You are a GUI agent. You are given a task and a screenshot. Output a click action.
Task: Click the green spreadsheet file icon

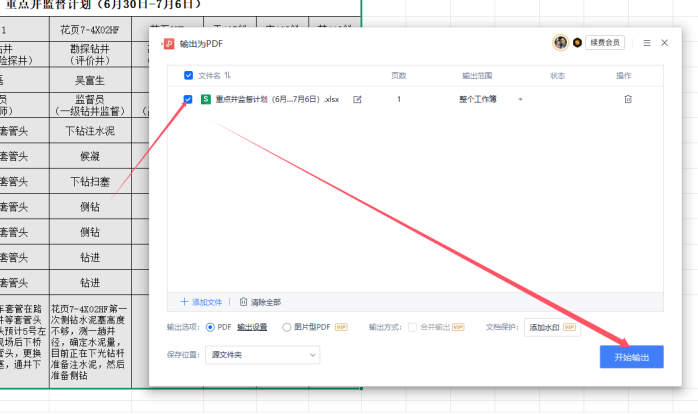[206, 99]
